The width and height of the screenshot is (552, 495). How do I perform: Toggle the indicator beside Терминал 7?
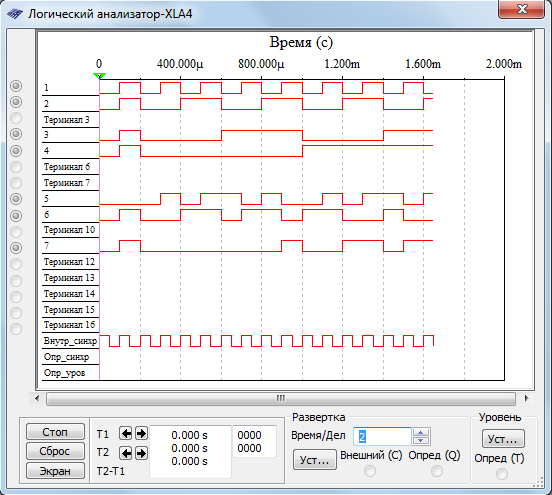point(16,183)
